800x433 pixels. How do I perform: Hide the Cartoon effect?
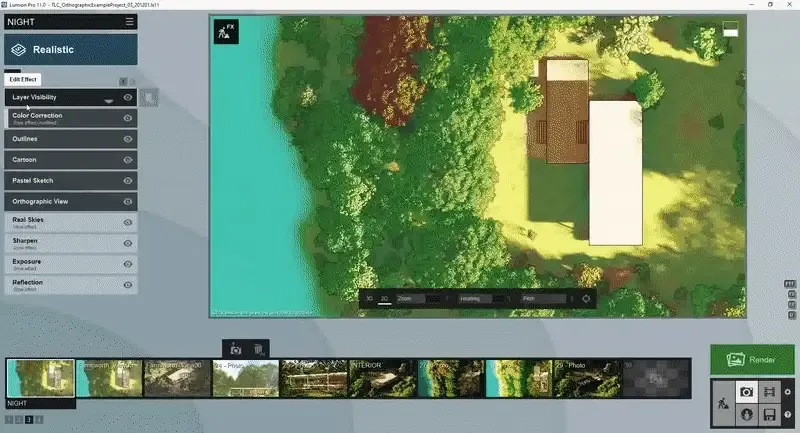128,160
